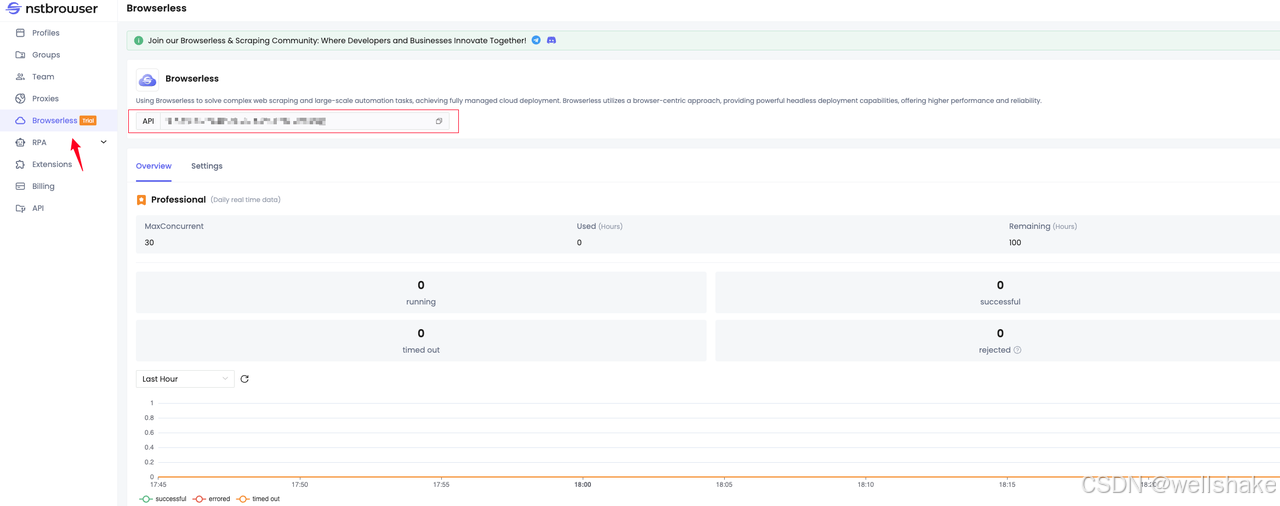
Task: Click the Remaining hours value 100
Action: point(1015,243)
